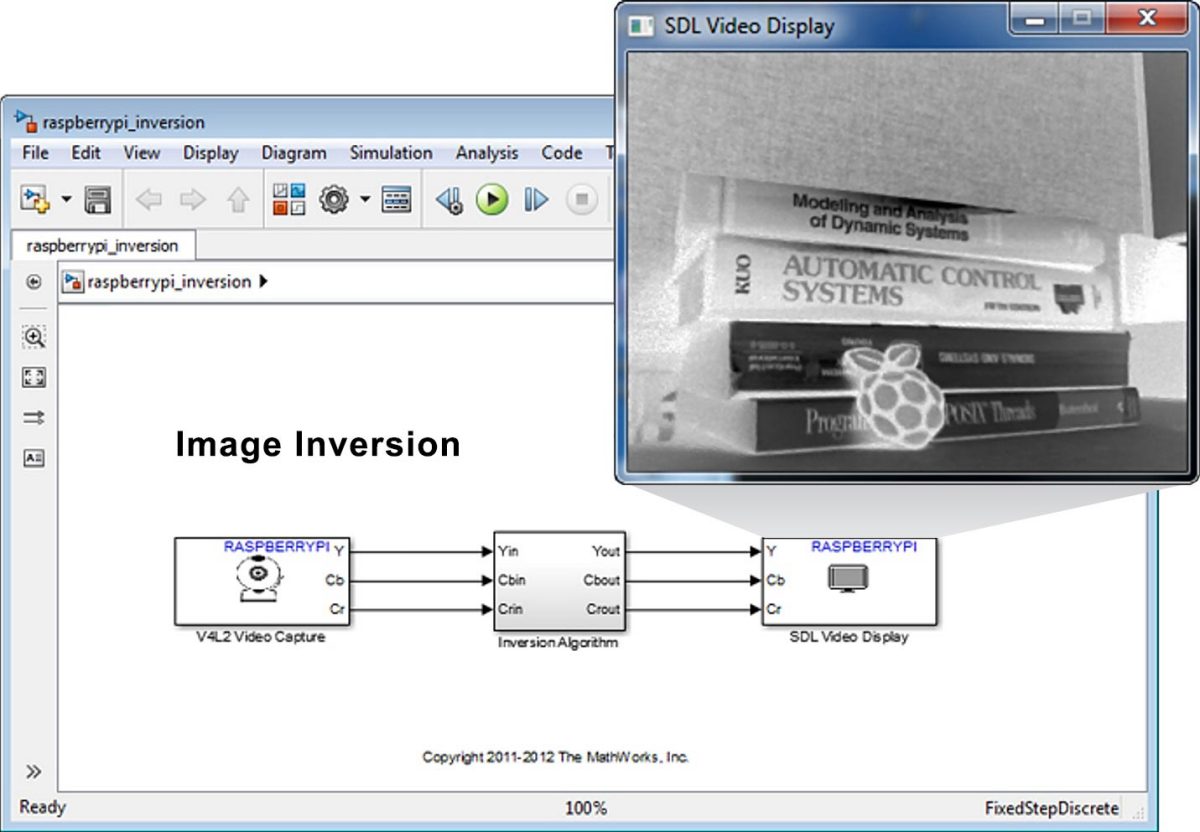Open Model Configuration Parameters gear icon
1200x832 pixels.
click(333, 200)
